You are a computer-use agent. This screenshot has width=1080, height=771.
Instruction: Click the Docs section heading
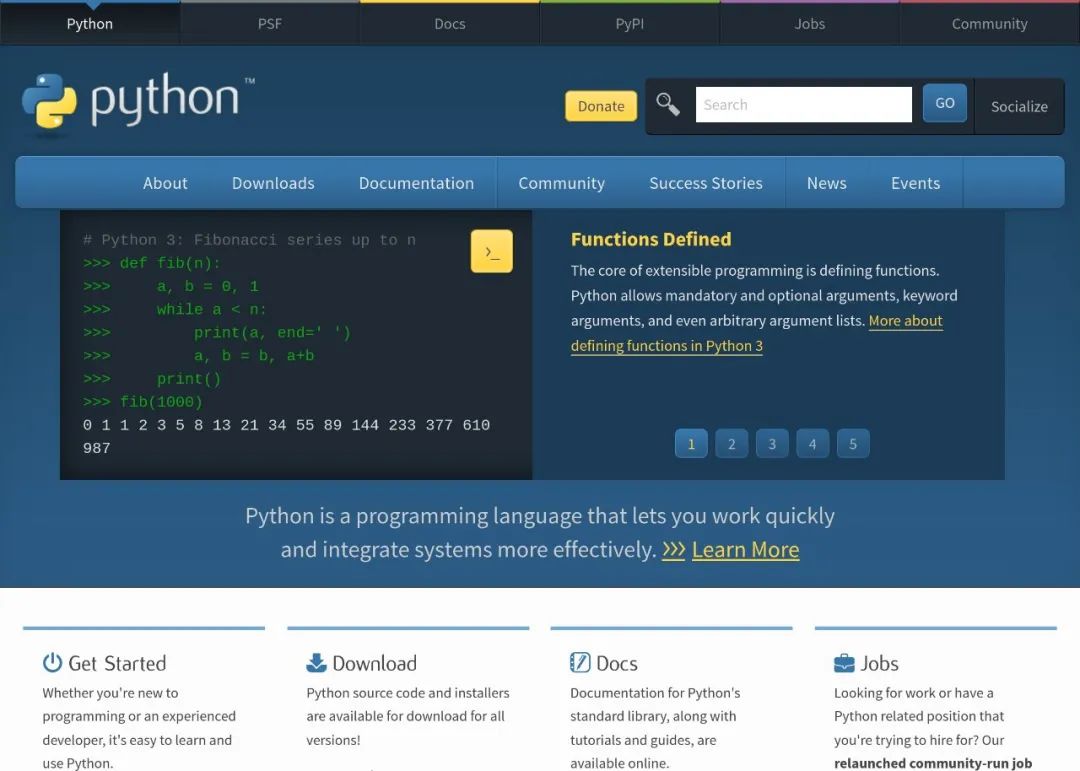coord(616,664)
